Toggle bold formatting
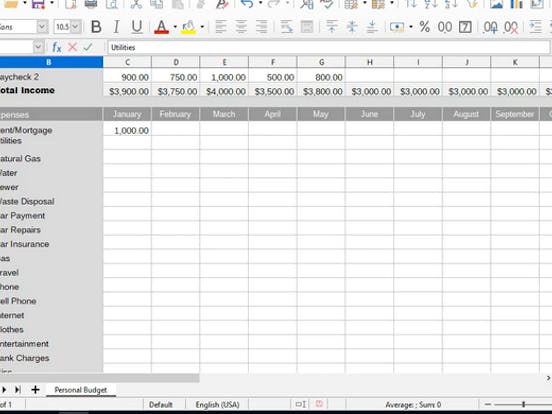 (96, 27)
